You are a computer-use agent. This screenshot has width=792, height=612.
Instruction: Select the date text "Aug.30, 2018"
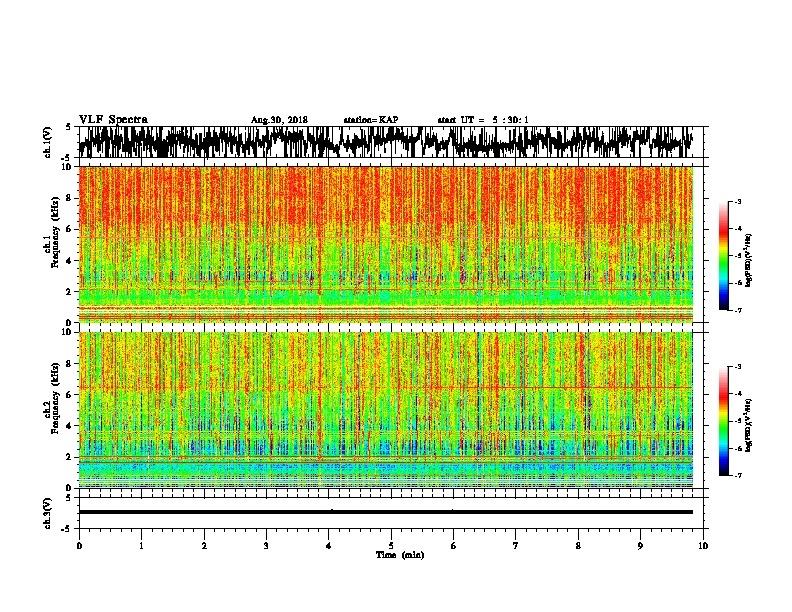point(279,120)
